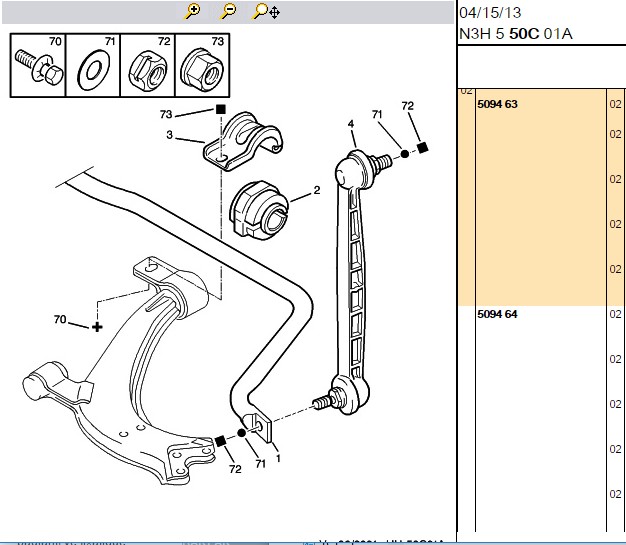Click callout label 4 for the drop link

351,124
